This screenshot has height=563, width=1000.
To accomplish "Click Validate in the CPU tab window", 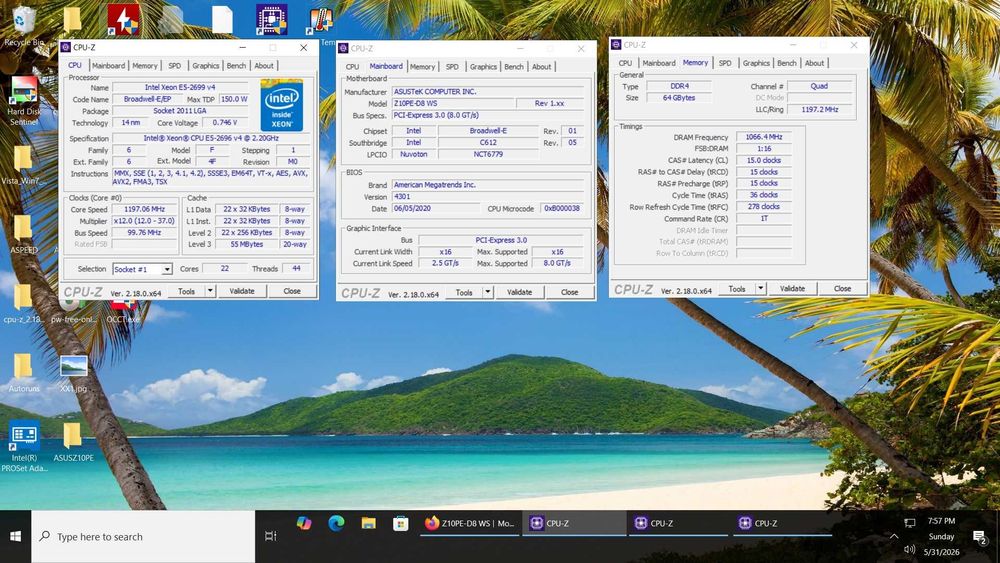I will pos(242,291).
